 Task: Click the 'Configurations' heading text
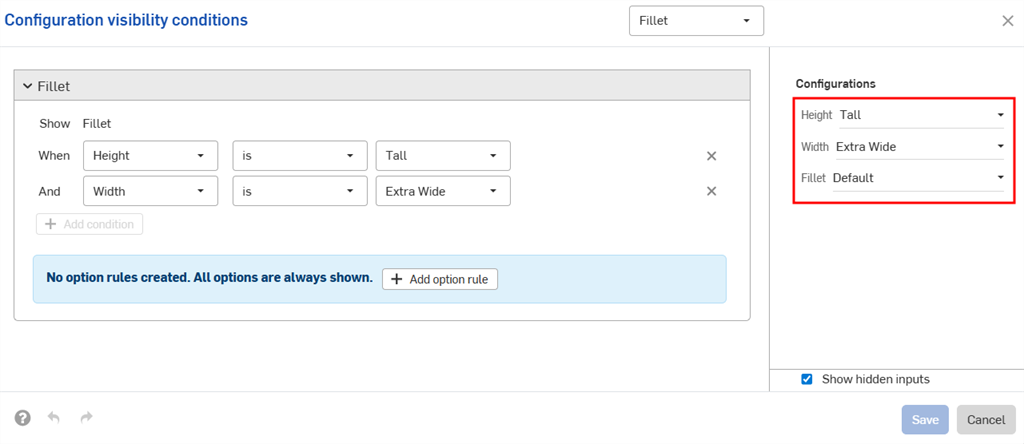pyautogui.click(x=835, y=84)
